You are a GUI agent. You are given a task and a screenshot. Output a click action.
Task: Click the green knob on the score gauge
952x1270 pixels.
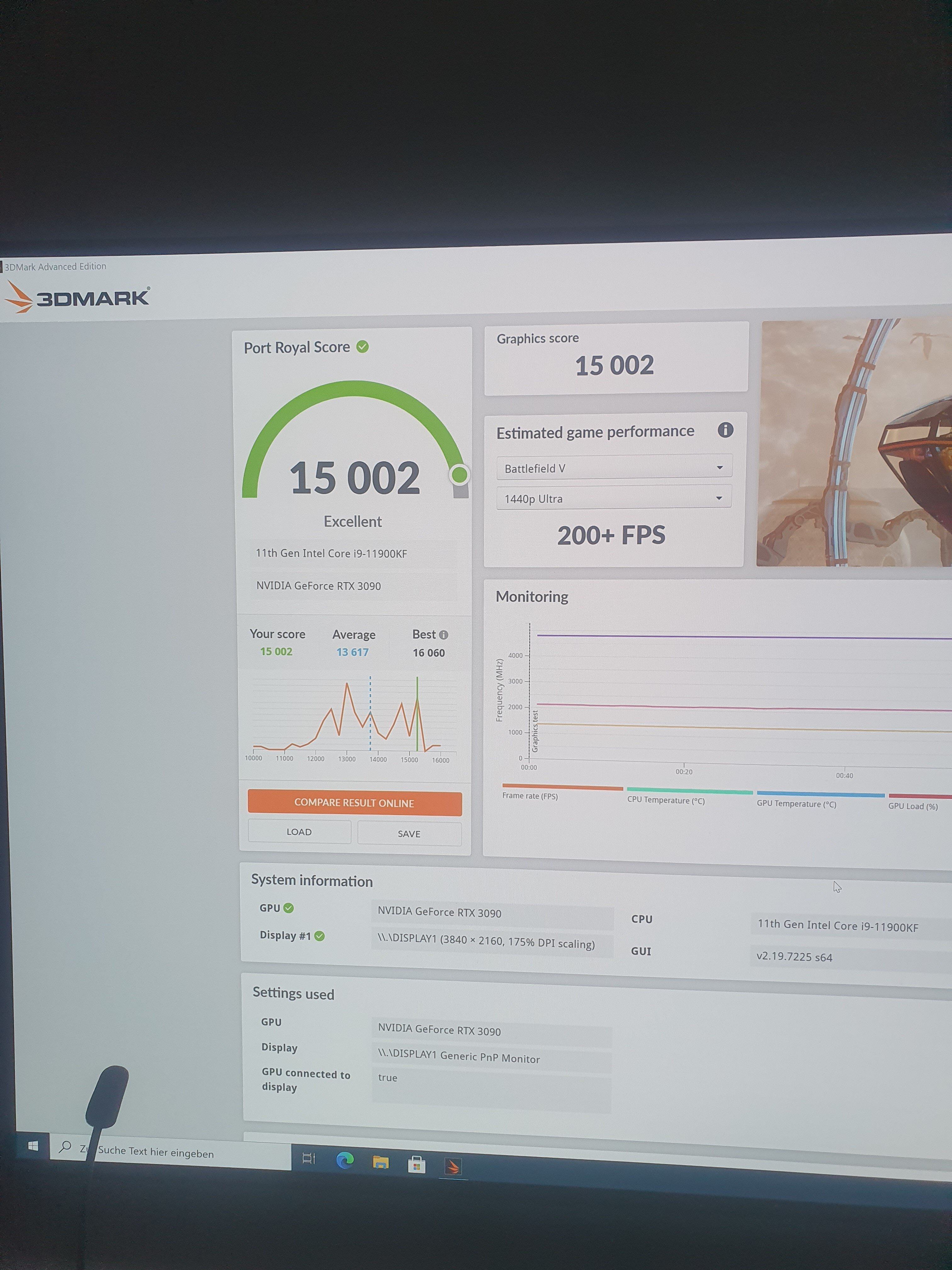coord(459,475)
